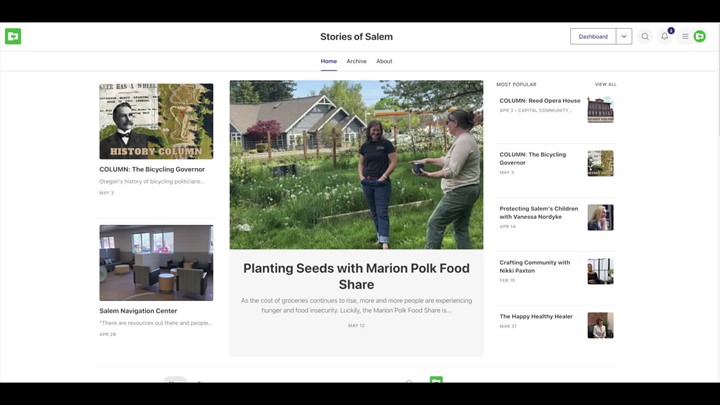This screenshot has width=720, height=405.
Task: Click the MAR 31 date under Happy Healthy Healer
Action: pos(508,326)
